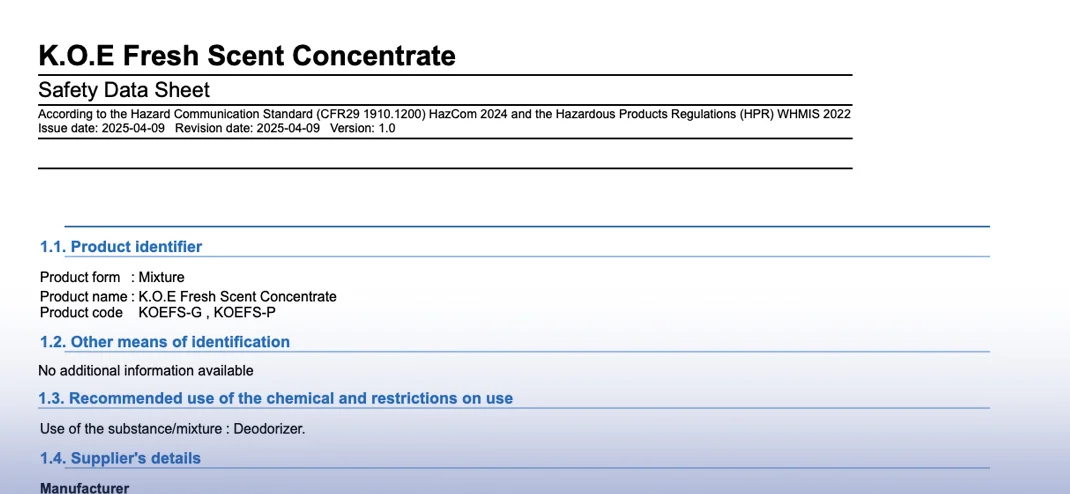Screen dimensions: 1070x494
Task: Select the 1.3. Recommended use heading
Action: click(275, 398)
